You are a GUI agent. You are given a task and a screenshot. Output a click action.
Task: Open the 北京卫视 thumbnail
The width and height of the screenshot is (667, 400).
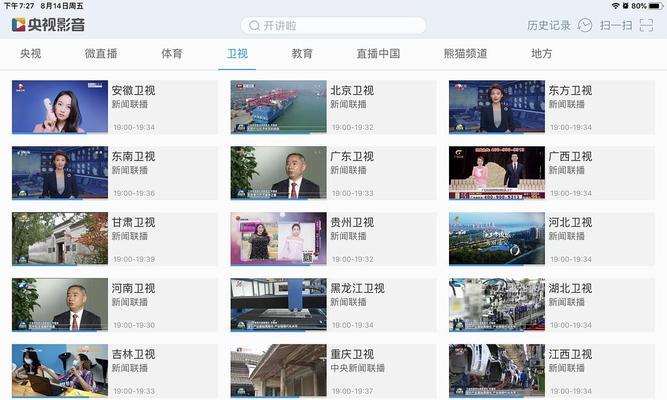(279, 107)
